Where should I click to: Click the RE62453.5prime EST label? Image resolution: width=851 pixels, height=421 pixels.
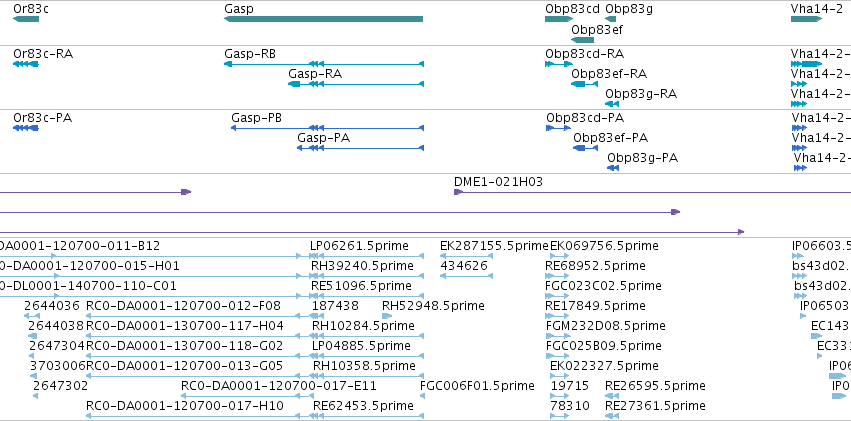tap(363, 406)
